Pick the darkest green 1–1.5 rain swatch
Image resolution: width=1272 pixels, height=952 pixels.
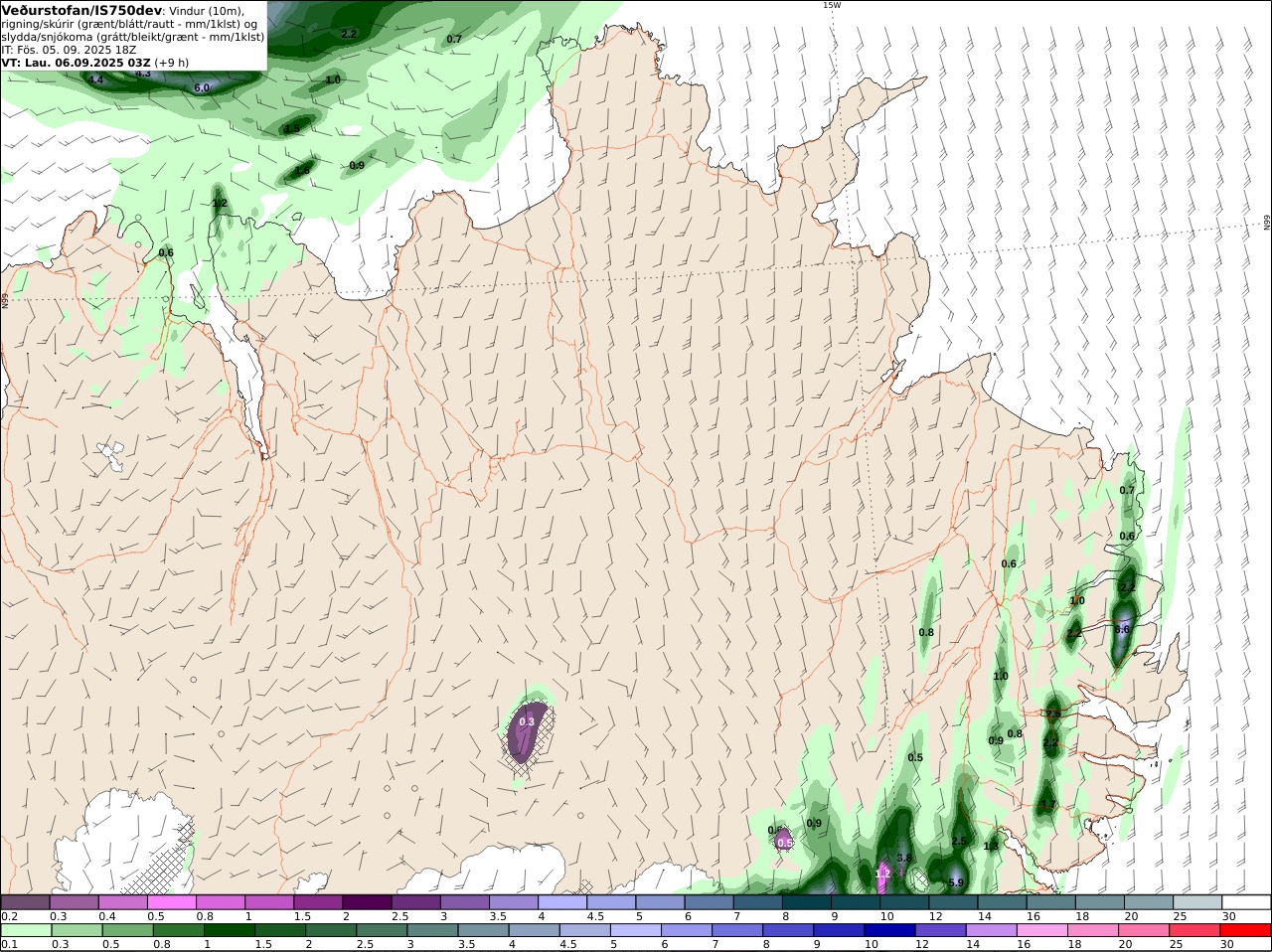[x=229, y=930]
